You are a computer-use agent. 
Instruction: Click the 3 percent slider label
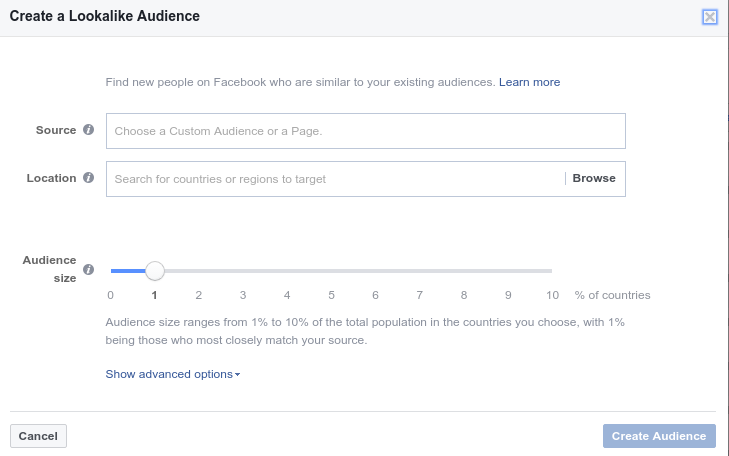click(x=243, y=295)
